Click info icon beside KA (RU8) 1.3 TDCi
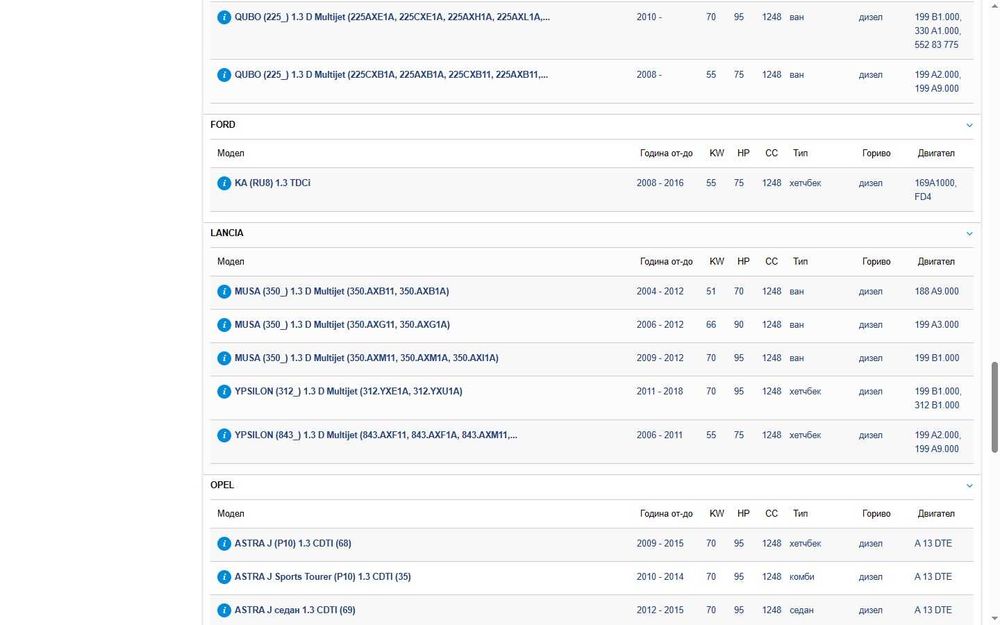The height and width of the screenshot is (625, 1000). click(224, 184)
